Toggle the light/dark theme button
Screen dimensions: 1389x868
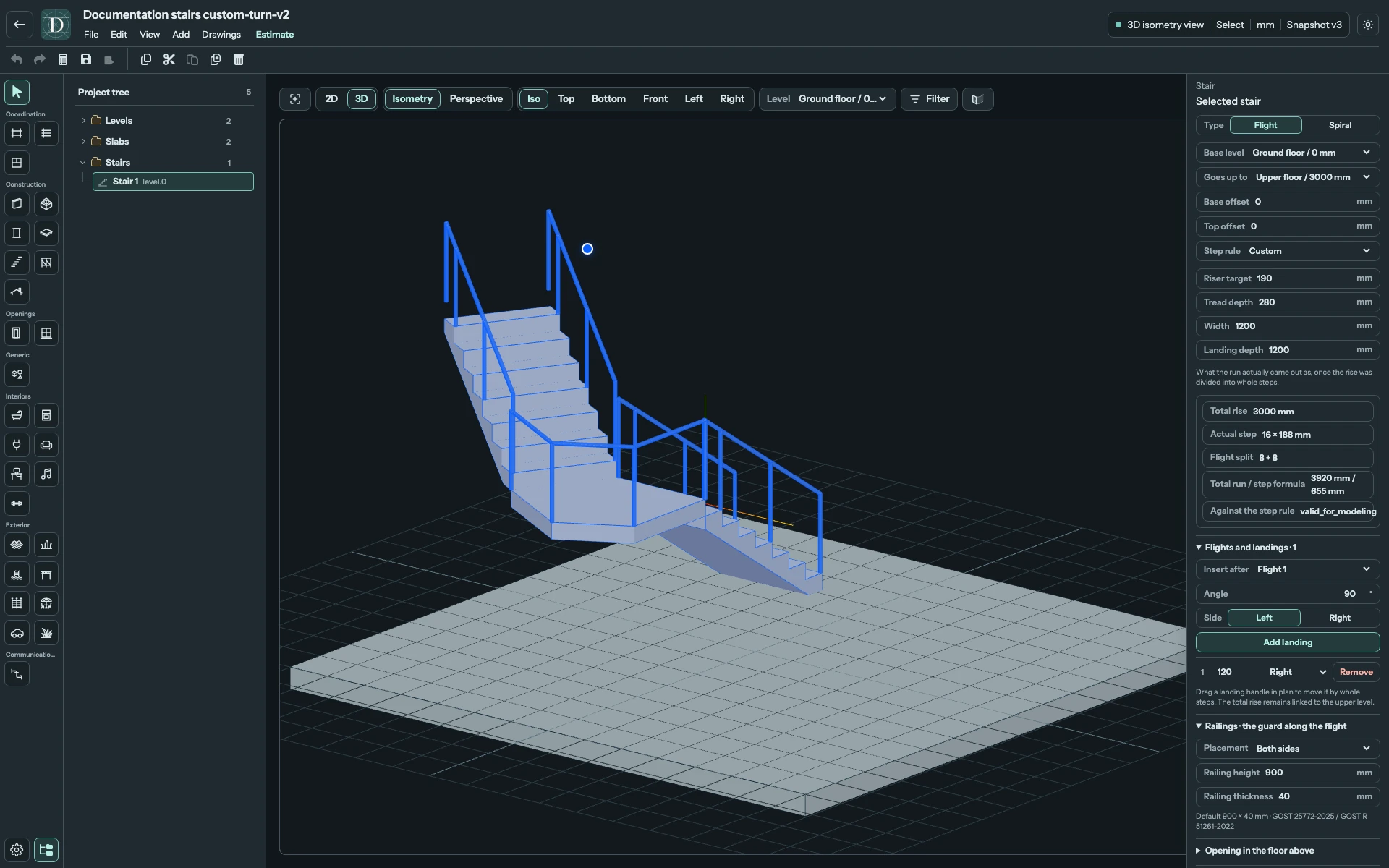pyautogui.click(x=1368, y=25)
